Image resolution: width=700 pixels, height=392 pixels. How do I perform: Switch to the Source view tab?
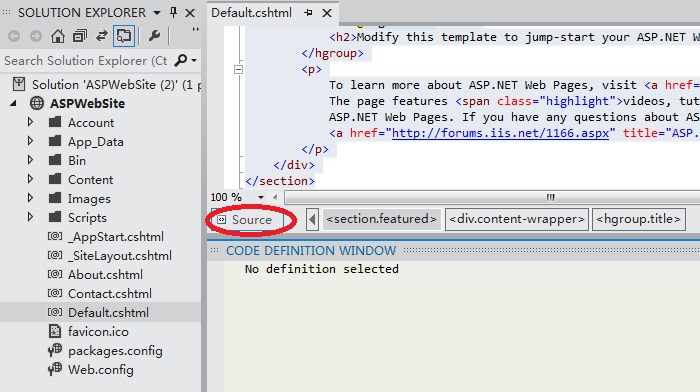[x=247, y=220]
